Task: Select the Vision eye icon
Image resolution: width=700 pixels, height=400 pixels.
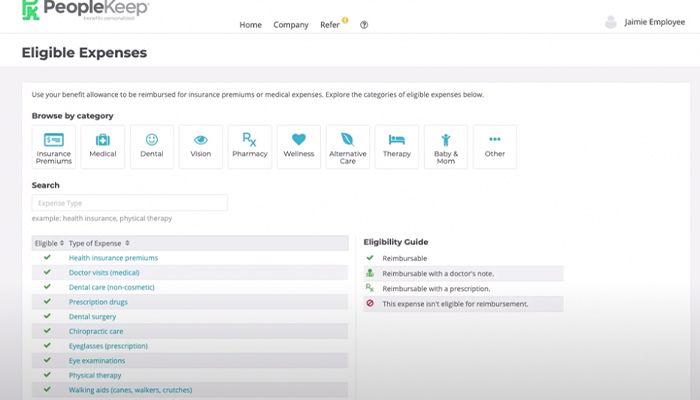Action: (201, 146)
